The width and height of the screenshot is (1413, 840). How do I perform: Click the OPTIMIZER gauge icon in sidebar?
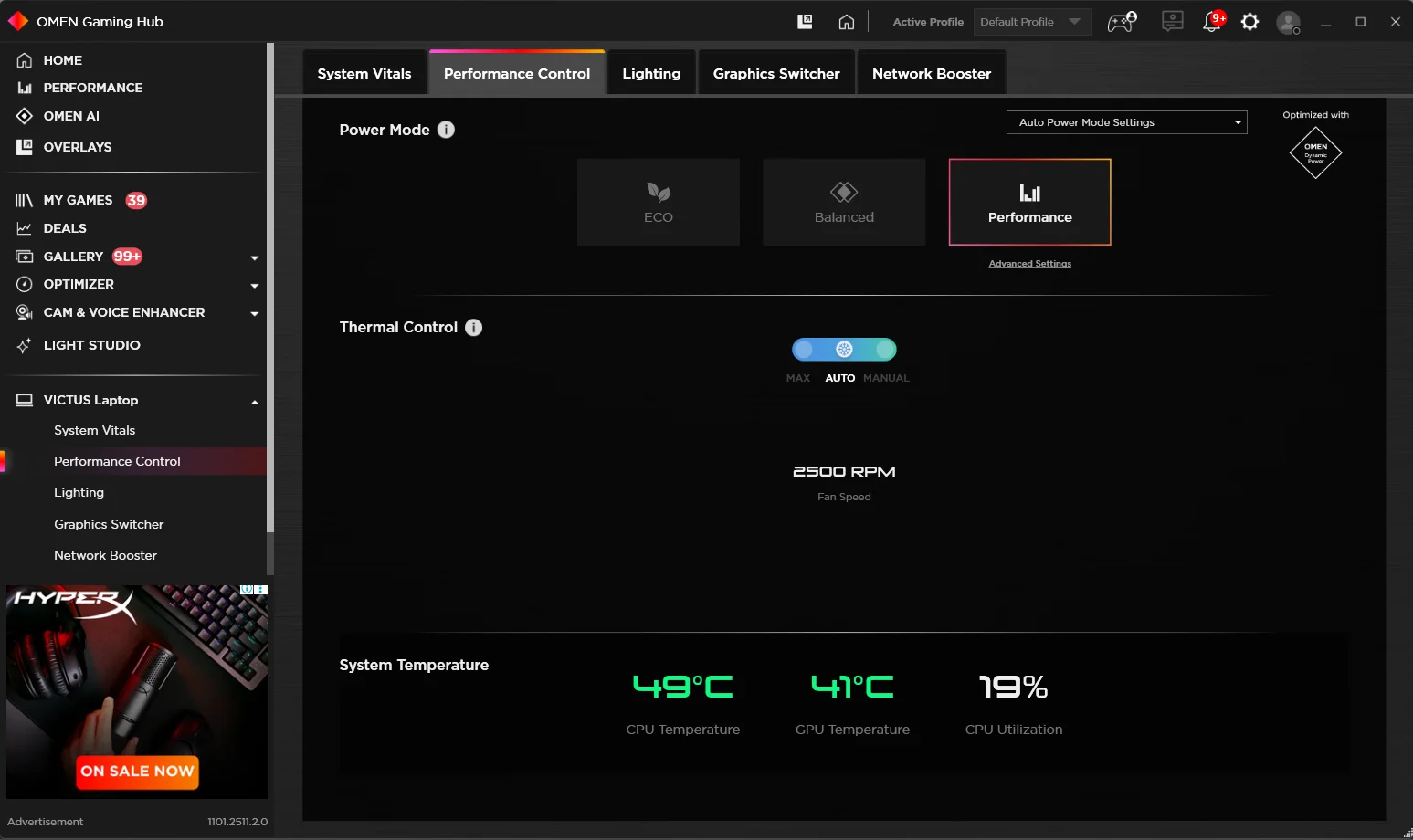coord(25,284)
